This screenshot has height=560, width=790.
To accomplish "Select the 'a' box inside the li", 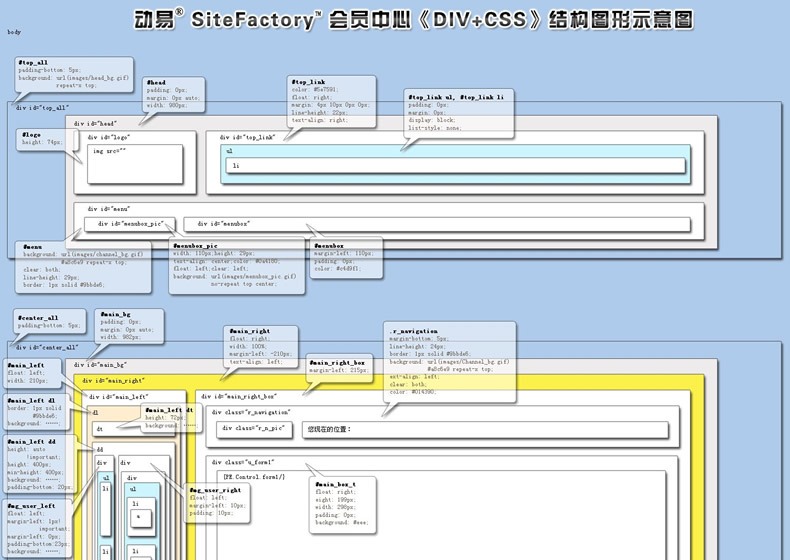I will 141,518.
